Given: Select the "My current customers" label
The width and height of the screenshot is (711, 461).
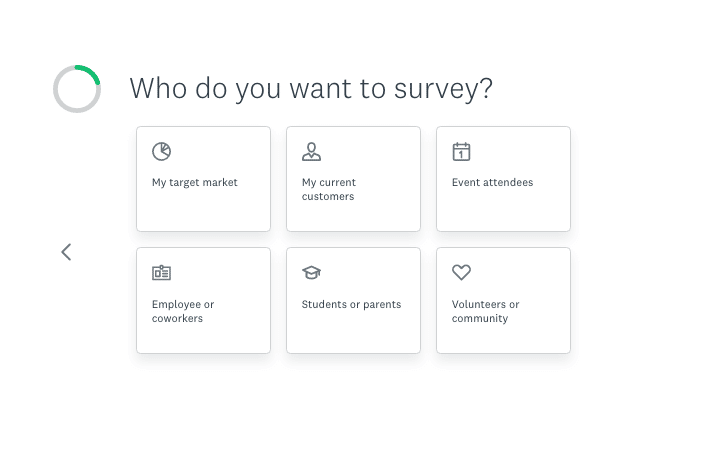Looking at the screenshot, I should click(x=329, y=190).
